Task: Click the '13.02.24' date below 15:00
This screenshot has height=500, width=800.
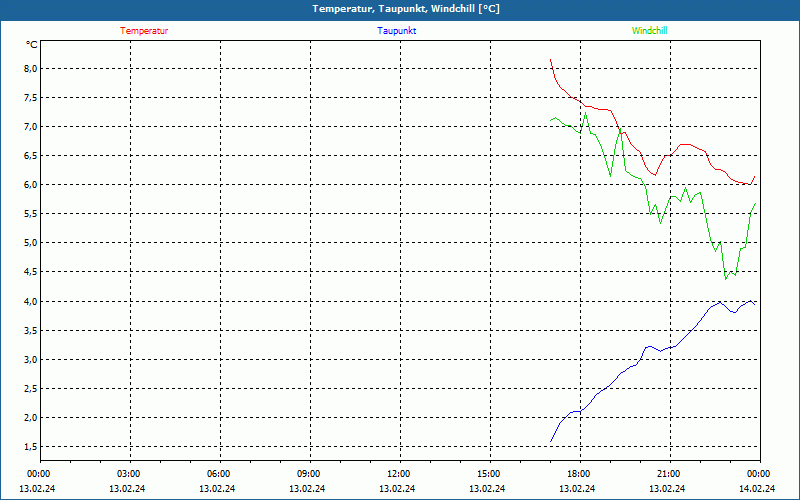Action: pos(487,488)
